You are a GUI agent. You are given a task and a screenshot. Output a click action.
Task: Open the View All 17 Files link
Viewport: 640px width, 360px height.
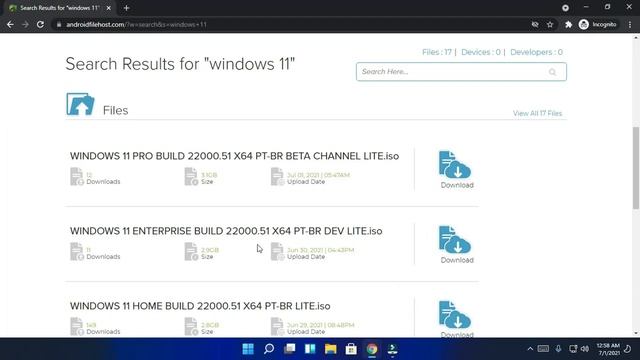[537, 113]
